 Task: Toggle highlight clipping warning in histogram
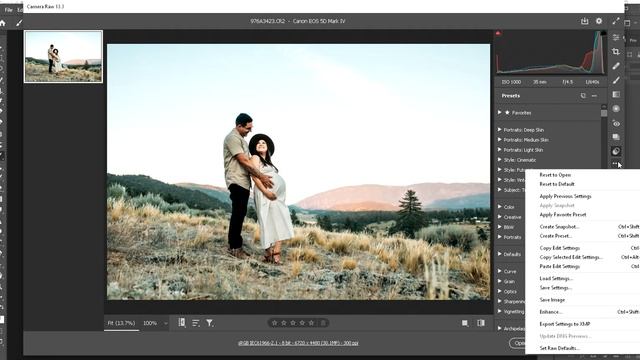603,33
